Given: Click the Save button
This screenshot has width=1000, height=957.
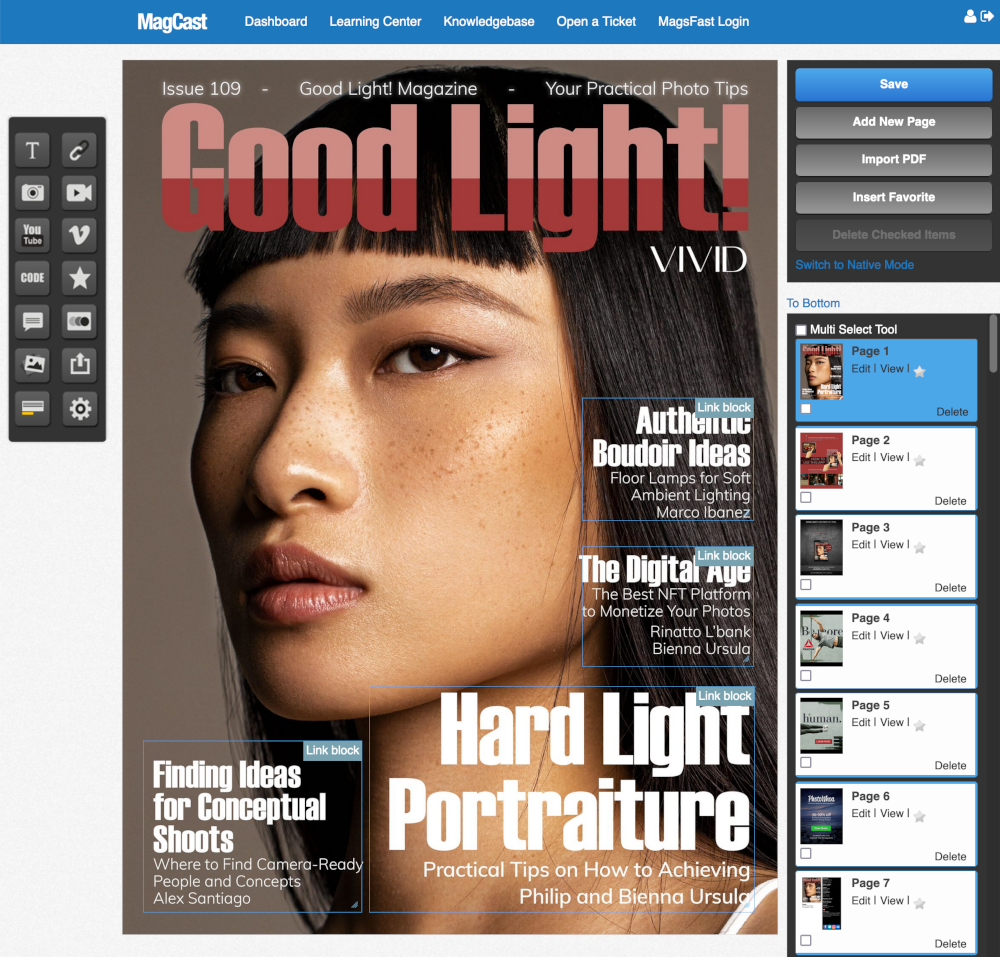Looking at the screenshot, I should pos(893,84).
